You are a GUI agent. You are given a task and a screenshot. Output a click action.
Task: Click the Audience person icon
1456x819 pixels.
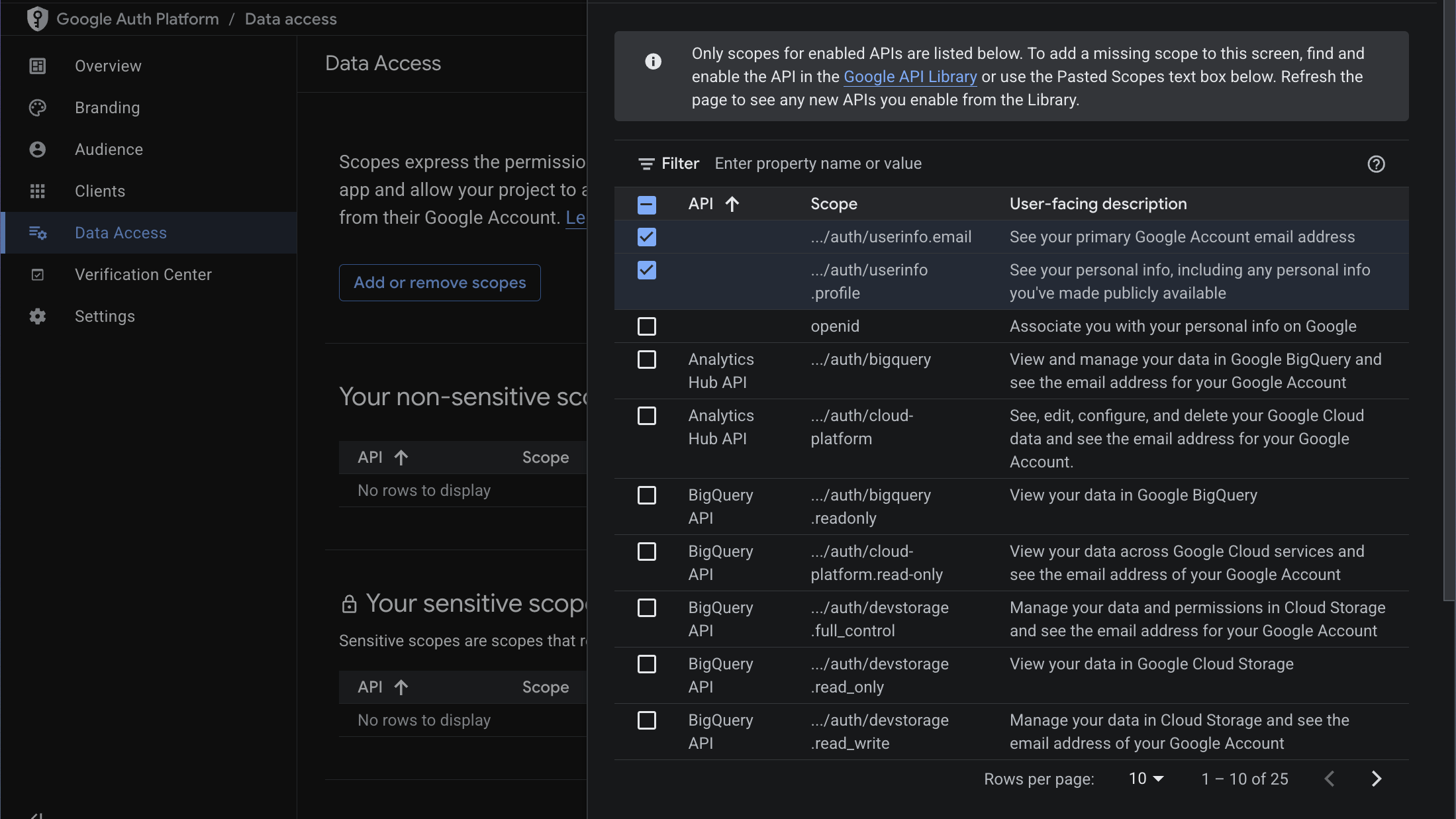pyautogui.click(x=38, y=150)
